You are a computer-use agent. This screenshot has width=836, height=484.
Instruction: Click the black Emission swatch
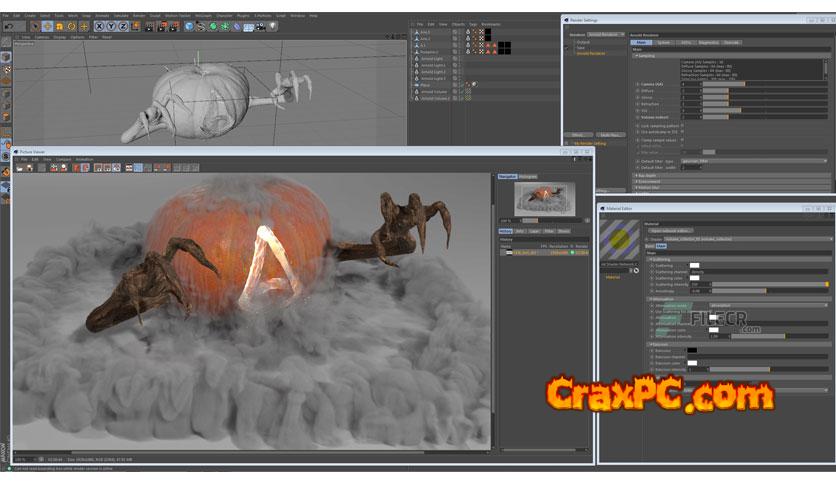[x=692, y=350]
